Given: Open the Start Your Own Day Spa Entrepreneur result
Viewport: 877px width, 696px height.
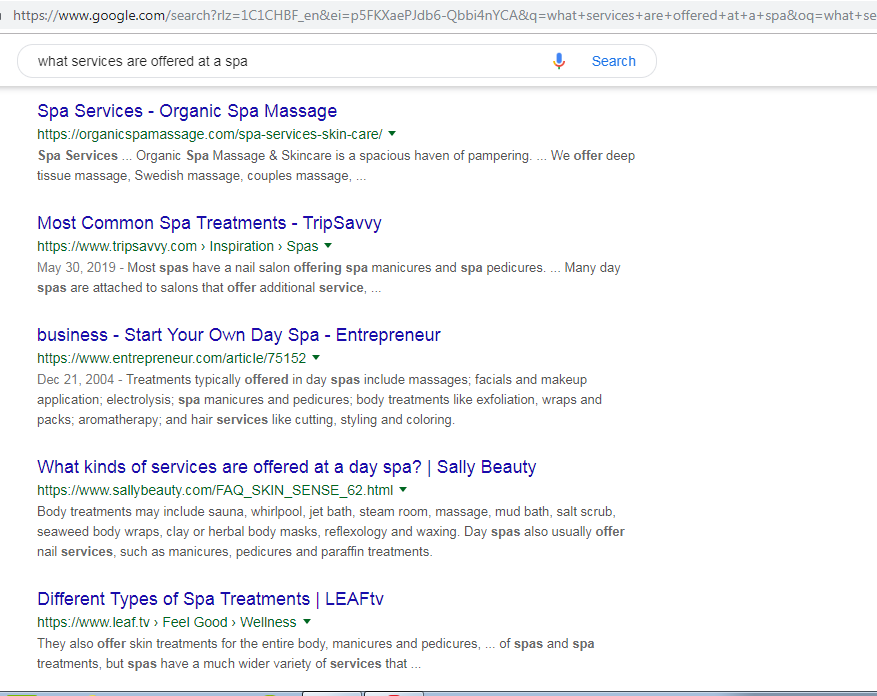Looking at the screenshot, I should tap(239, 335).
